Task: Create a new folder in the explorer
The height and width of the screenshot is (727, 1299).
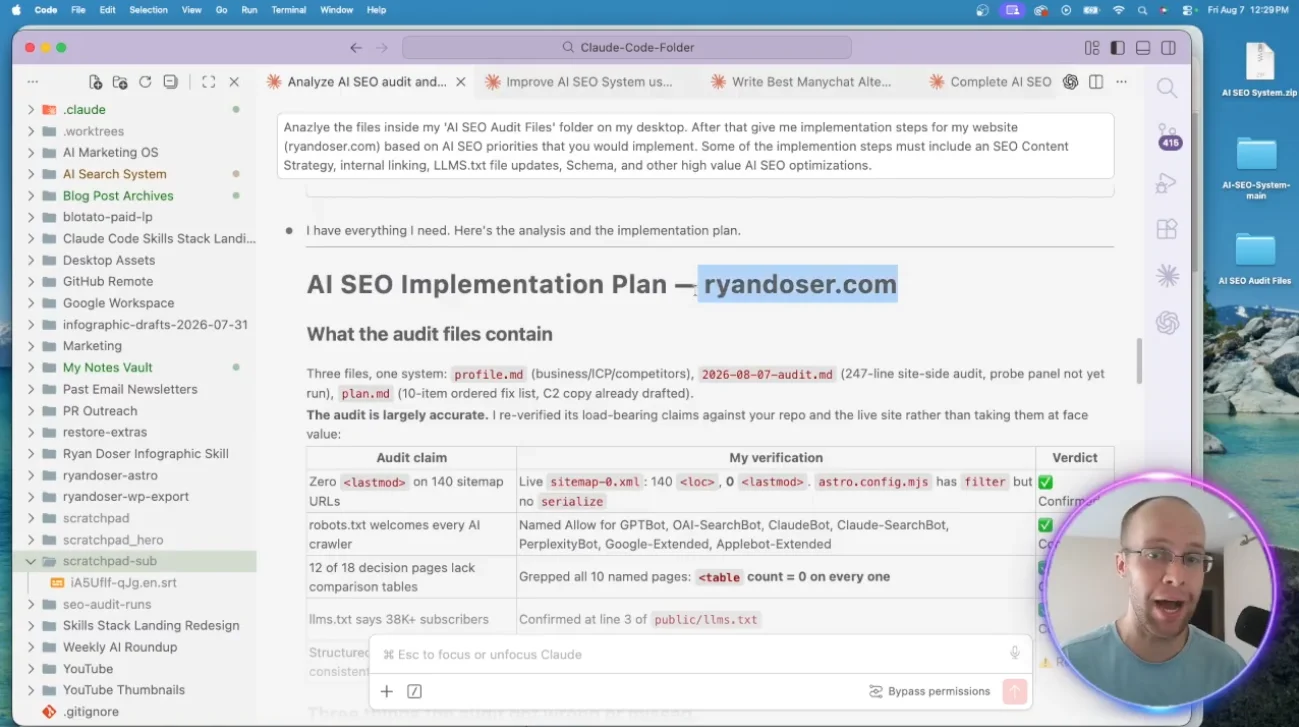Action: [120, 82]
